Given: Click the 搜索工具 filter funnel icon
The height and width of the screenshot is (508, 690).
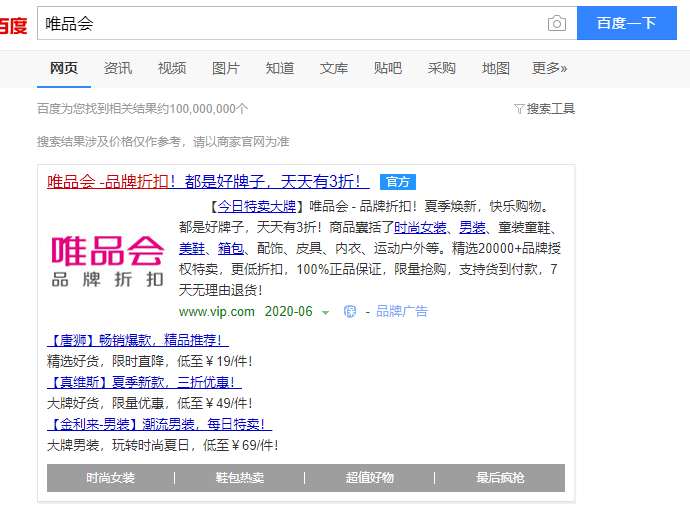Looking at the screenshot, I should [x=519, y=109].
